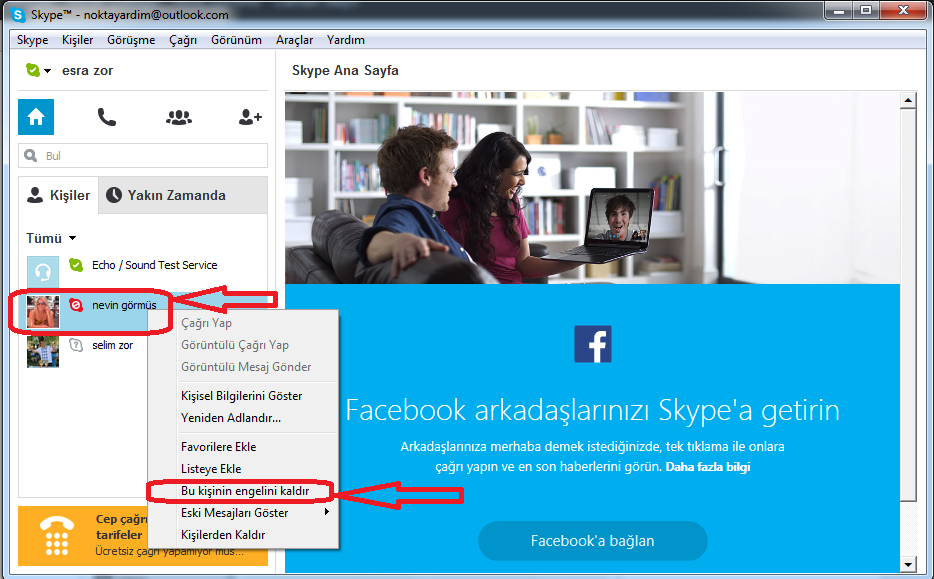Maximize the Skype window
Image resolution: width=934 pixels, height=579 pixels.
pos(866,10)
